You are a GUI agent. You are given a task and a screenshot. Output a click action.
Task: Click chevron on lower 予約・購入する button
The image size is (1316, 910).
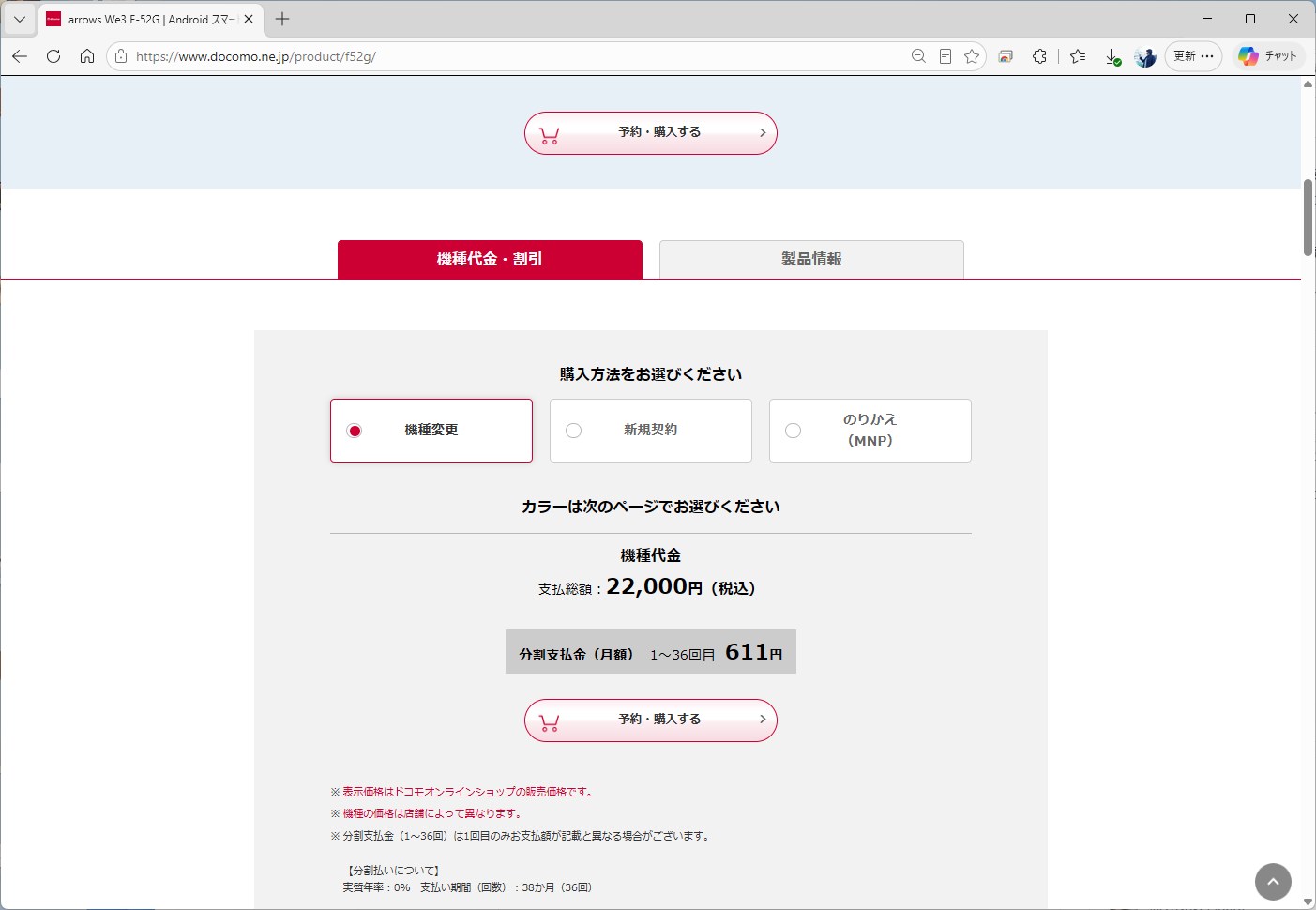[763, 720]
